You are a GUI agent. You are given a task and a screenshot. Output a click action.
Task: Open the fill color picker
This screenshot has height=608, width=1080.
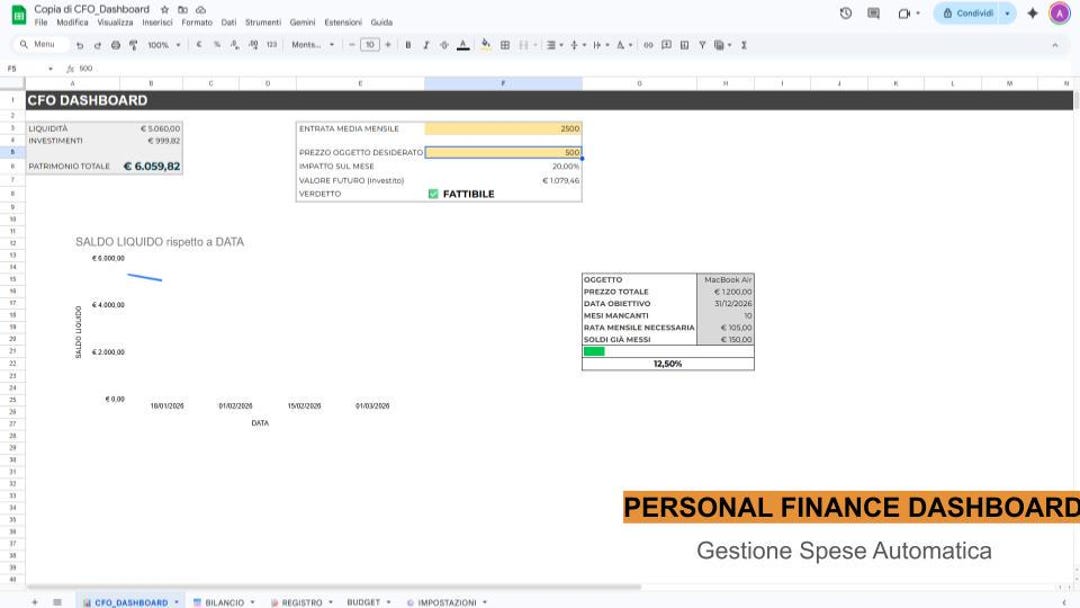point(486,45)
